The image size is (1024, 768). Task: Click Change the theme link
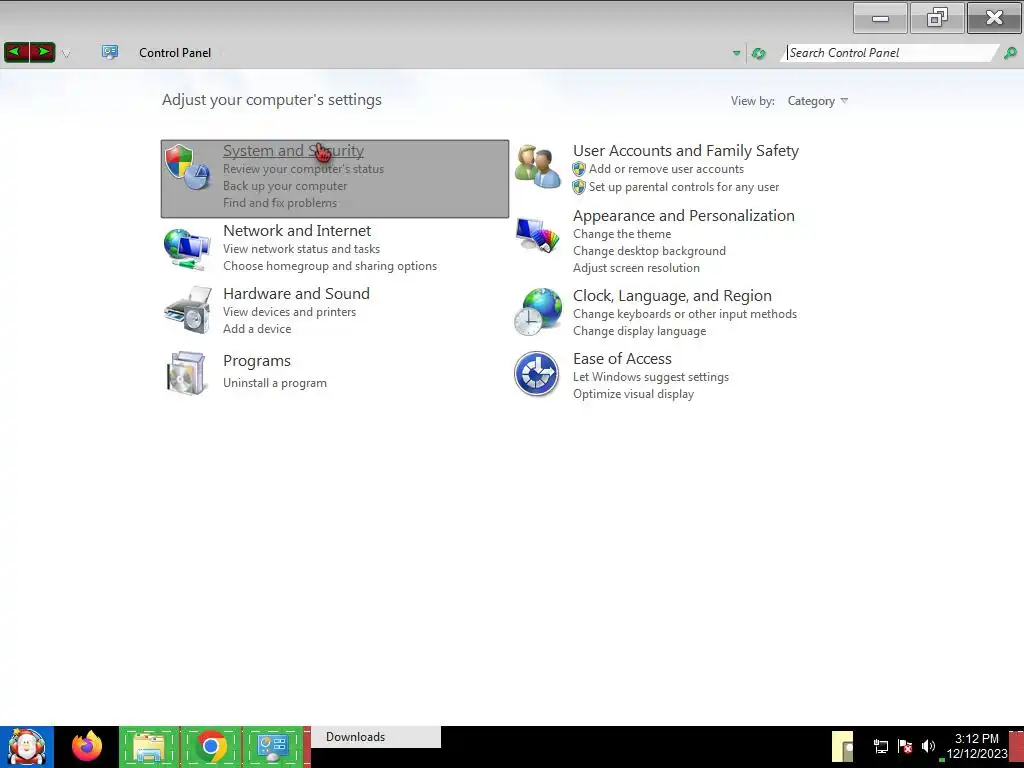click(622, 234)
